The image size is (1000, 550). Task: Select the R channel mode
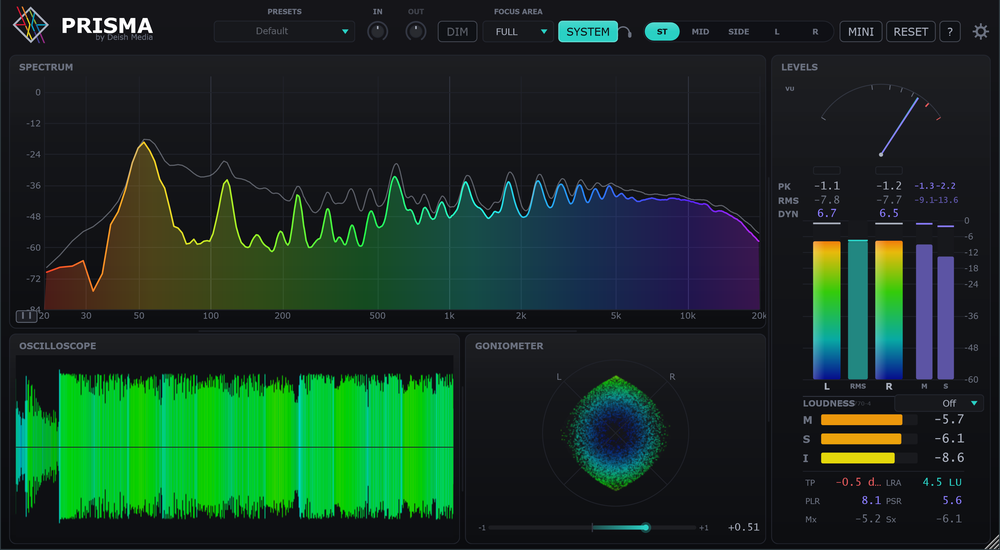tap(815, 31)
